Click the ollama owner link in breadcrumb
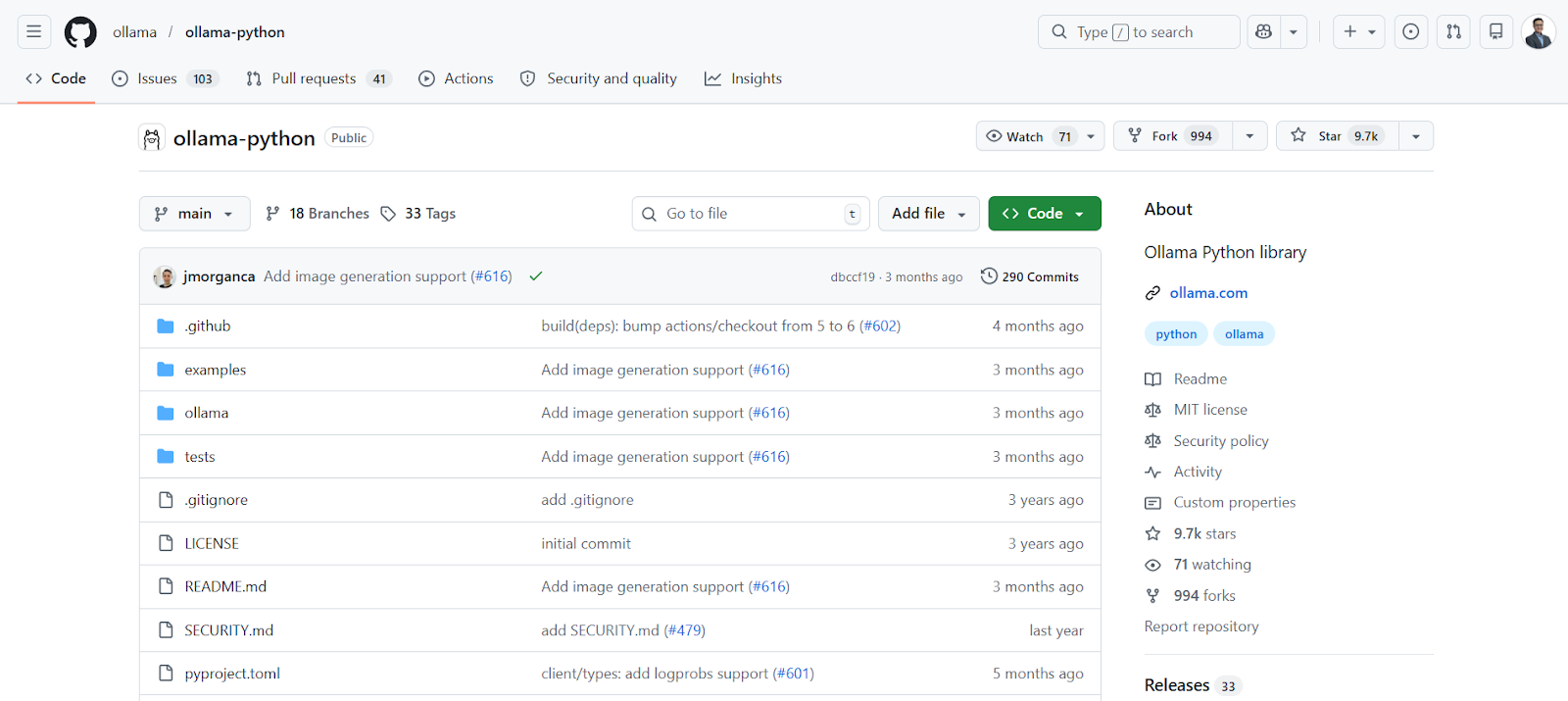 [x=134, y=32]
